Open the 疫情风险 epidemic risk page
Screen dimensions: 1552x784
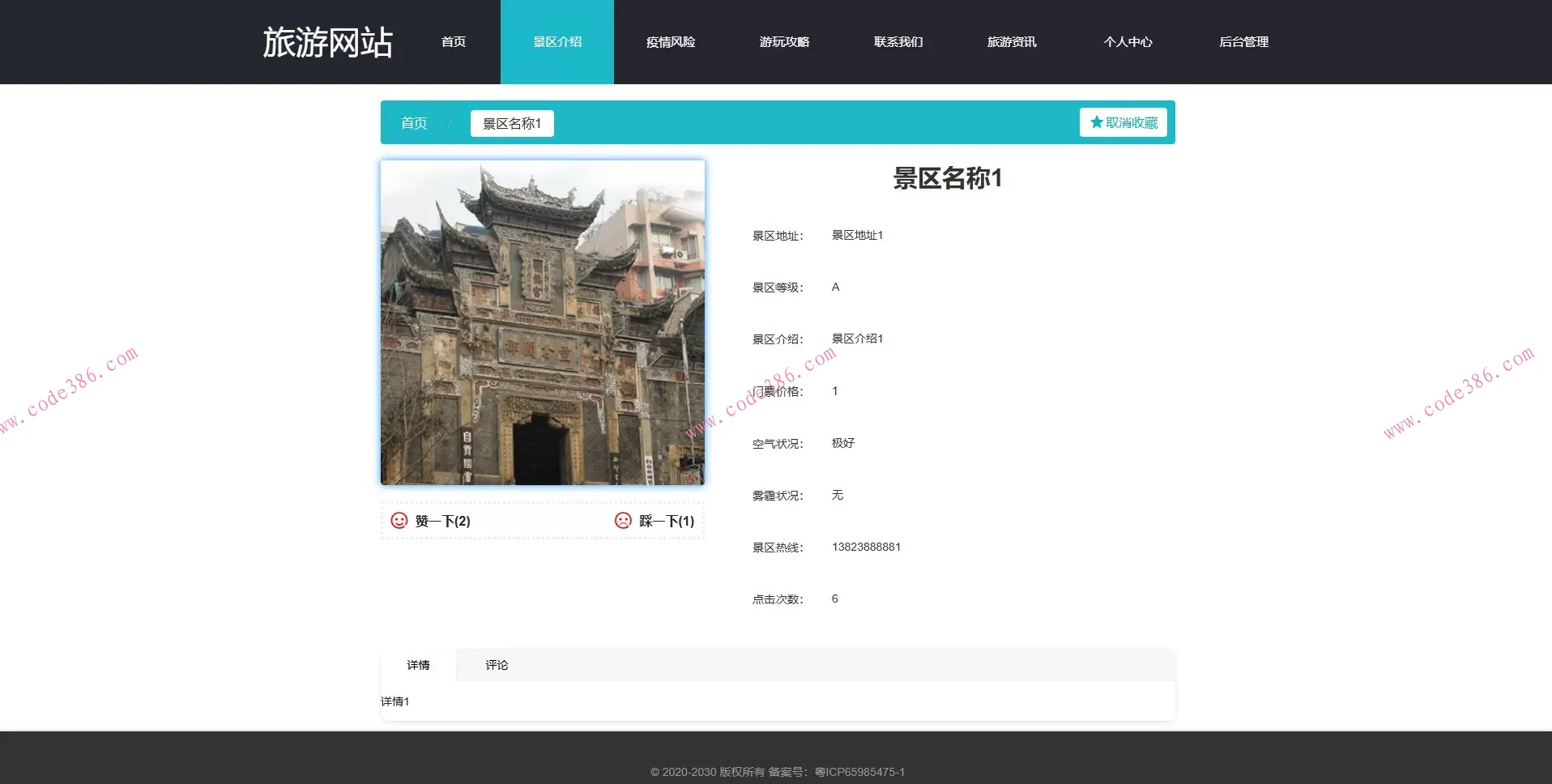pos(671,41)
